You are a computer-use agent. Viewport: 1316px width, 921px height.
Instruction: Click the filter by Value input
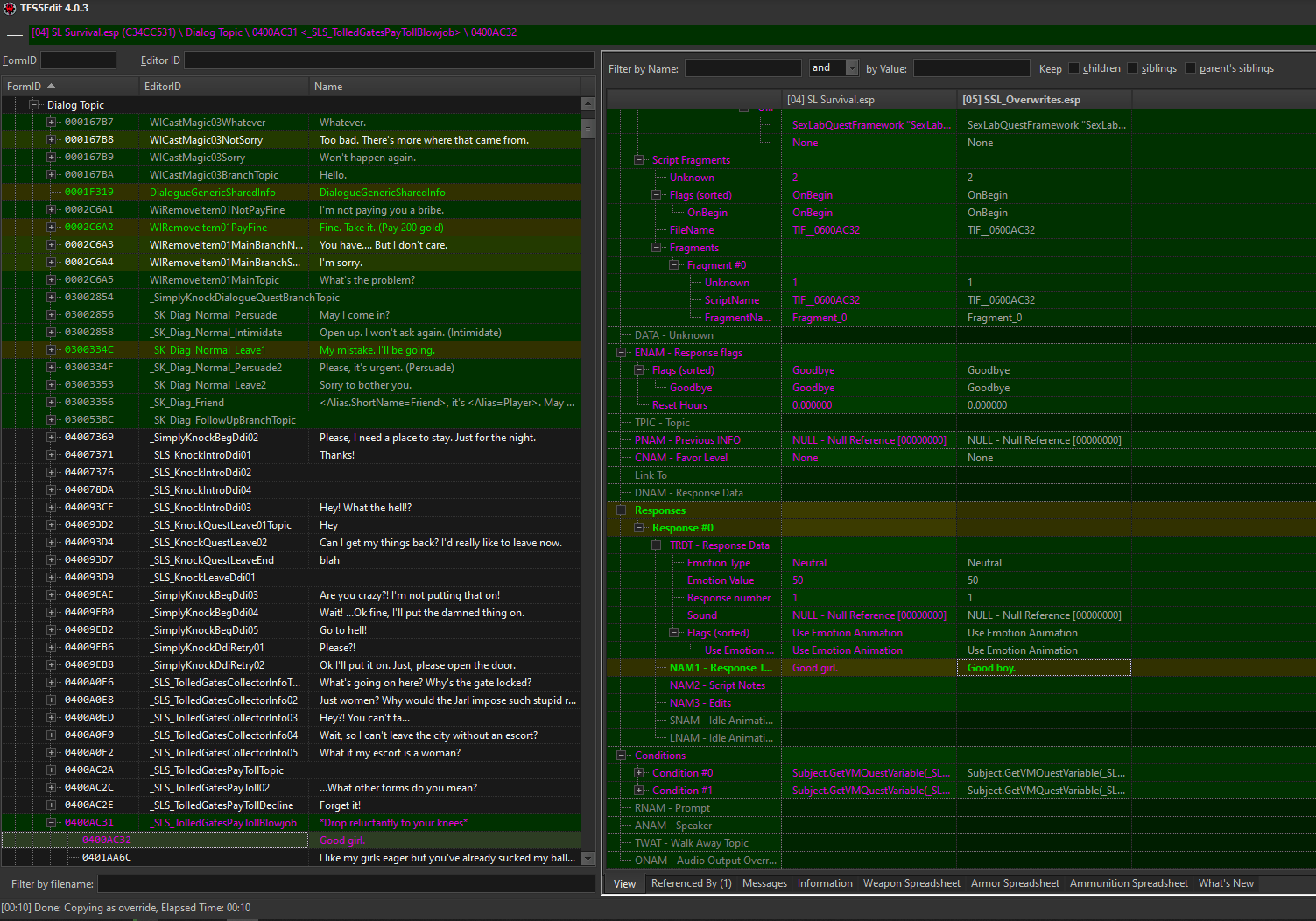click(971, 68)
